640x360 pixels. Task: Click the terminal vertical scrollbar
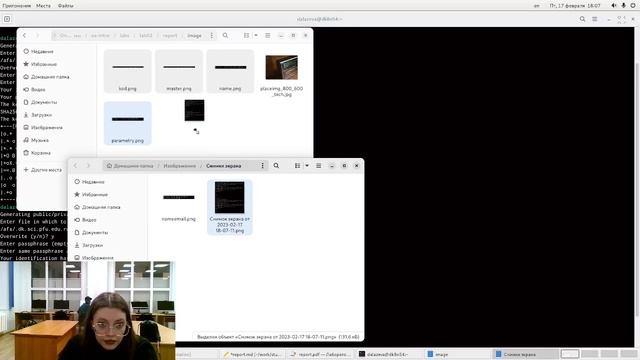[x=637, y=188]
